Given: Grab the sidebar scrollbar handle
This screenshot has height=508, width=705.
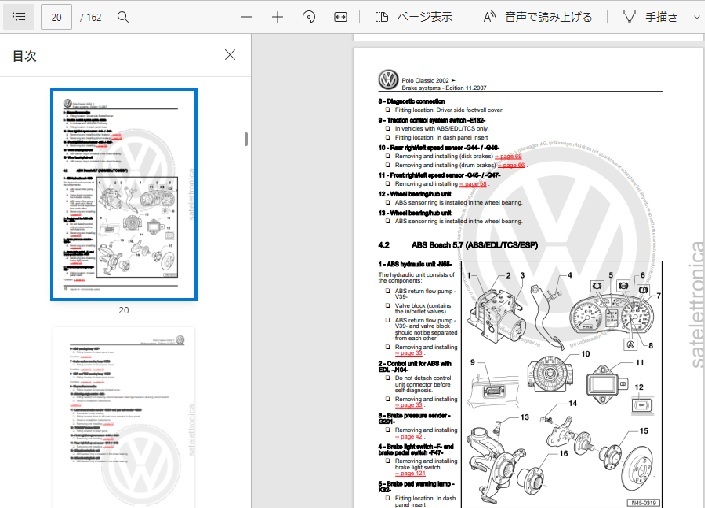Looking at the screenshot, I should tap(246, 139).
